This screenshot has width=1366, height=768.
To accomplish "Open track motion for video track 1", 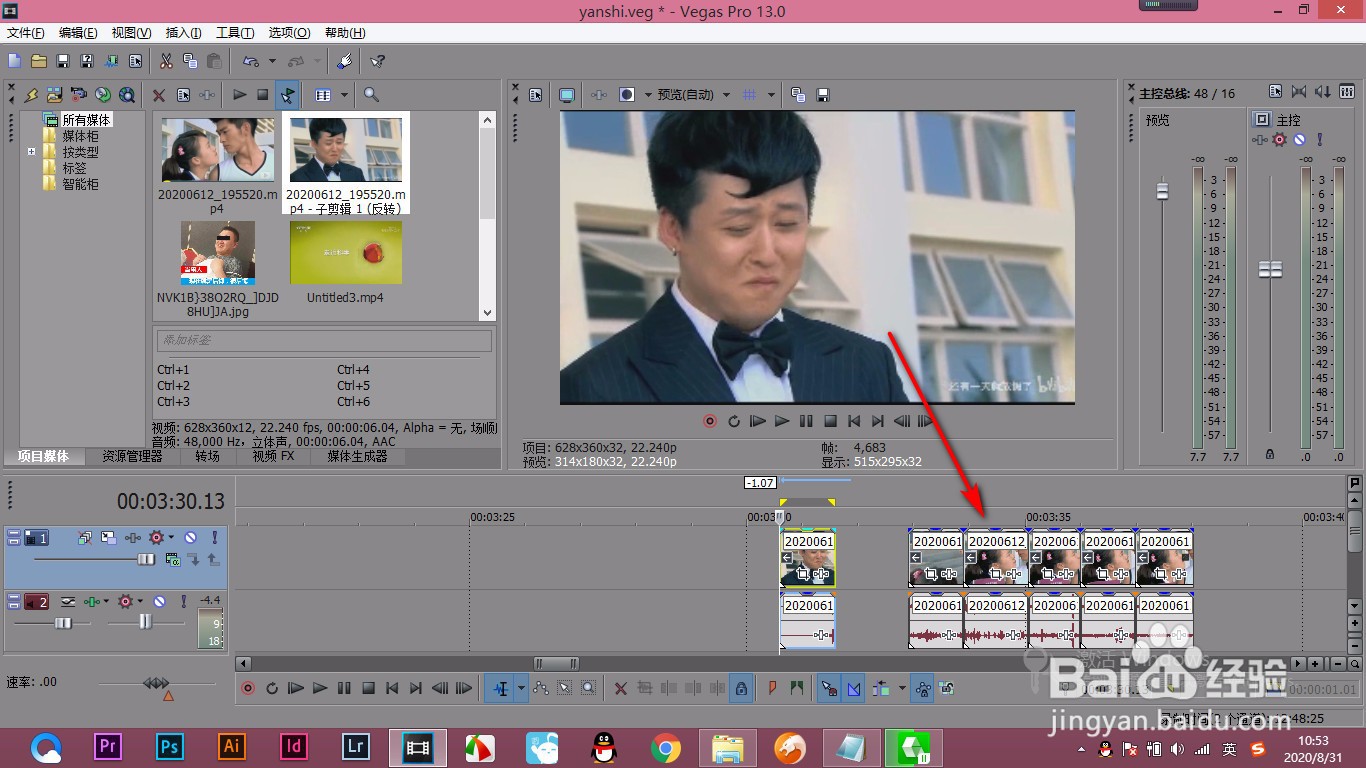I will pos(108,537).
